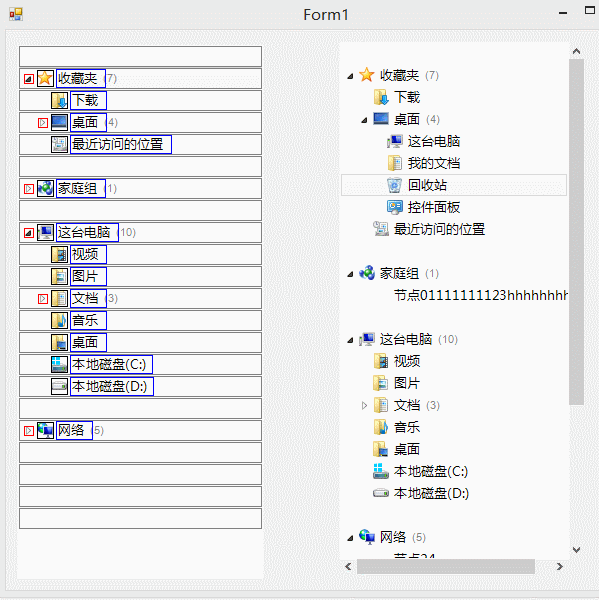This screenshot has height=600, width=599.
Task: Click the 网络 icon in the left outlined panel
Action: [45, 430]
